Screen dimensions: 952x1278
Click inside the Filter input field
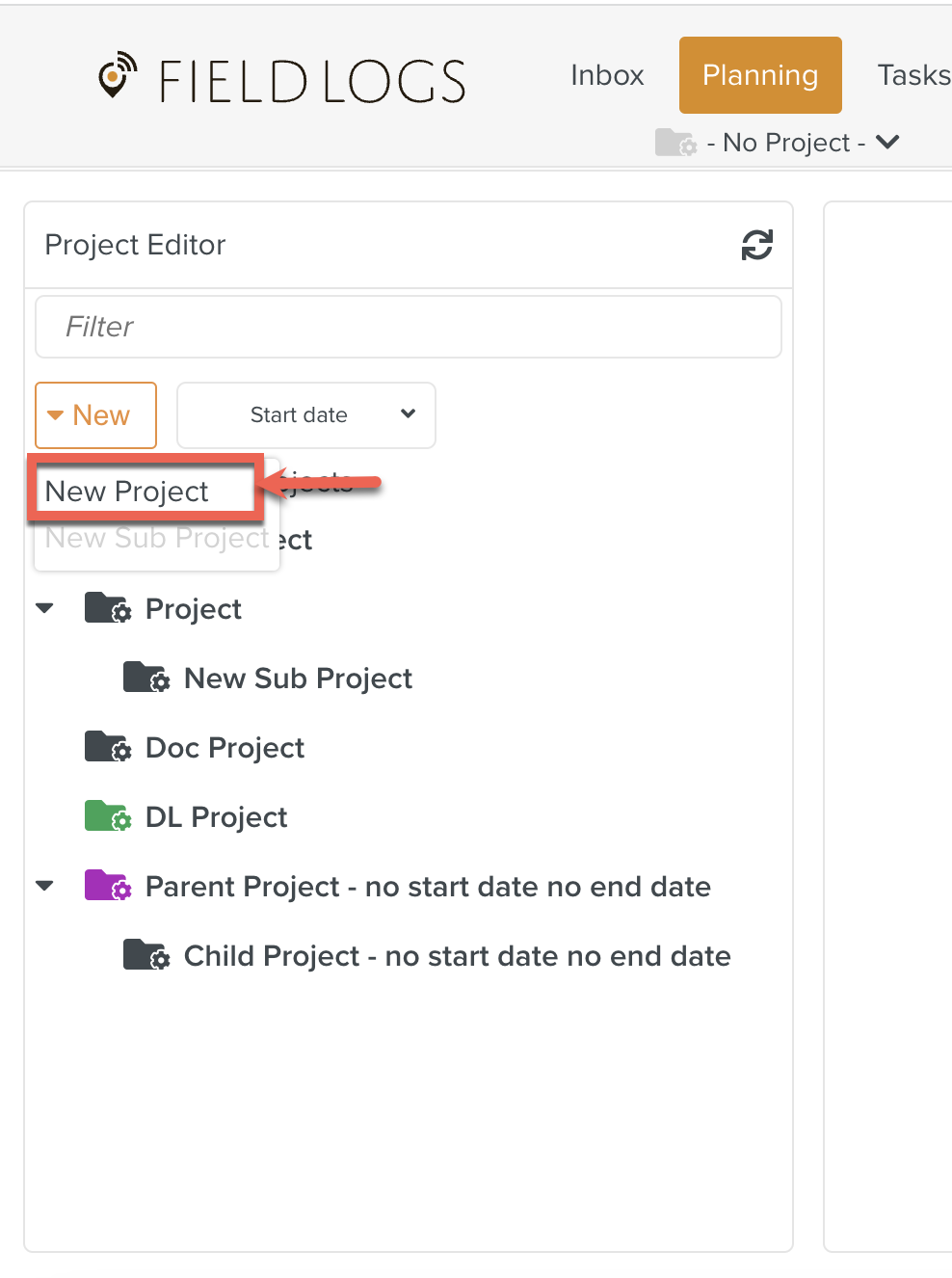tap(408, 327)
